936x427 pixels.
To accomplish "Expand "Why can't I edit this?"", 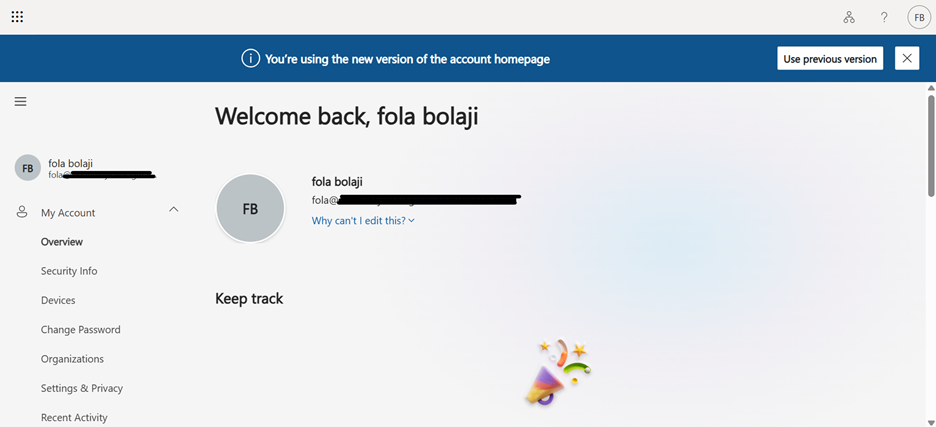I will tap(362, 220).
